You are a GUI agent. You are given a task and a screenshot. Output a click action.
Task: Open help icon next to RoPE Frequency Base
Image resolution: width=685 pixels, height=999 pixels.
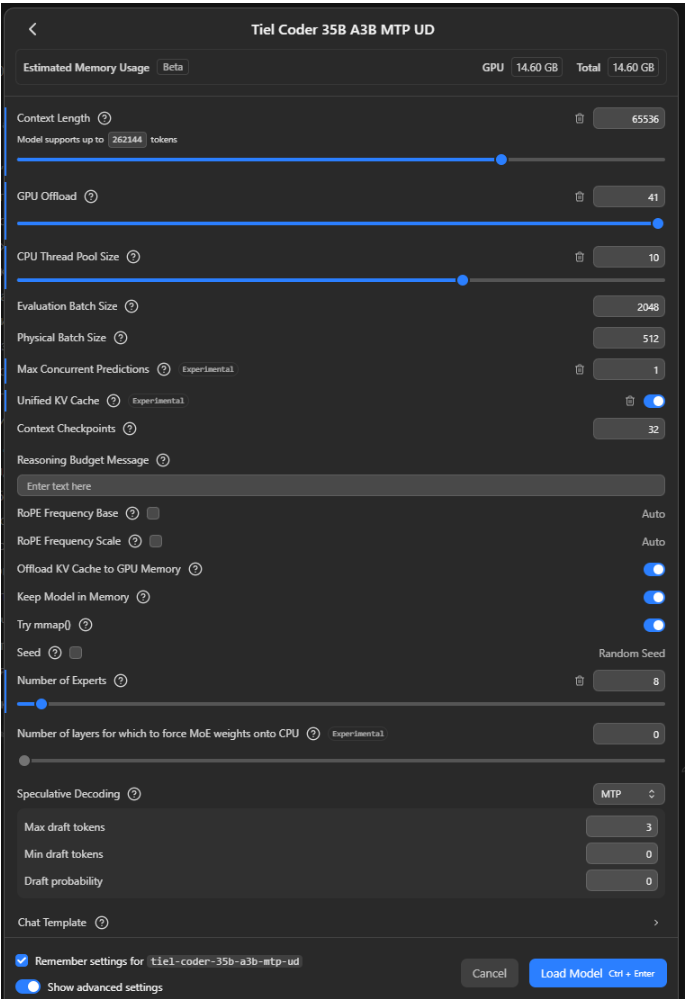[133, 514]
